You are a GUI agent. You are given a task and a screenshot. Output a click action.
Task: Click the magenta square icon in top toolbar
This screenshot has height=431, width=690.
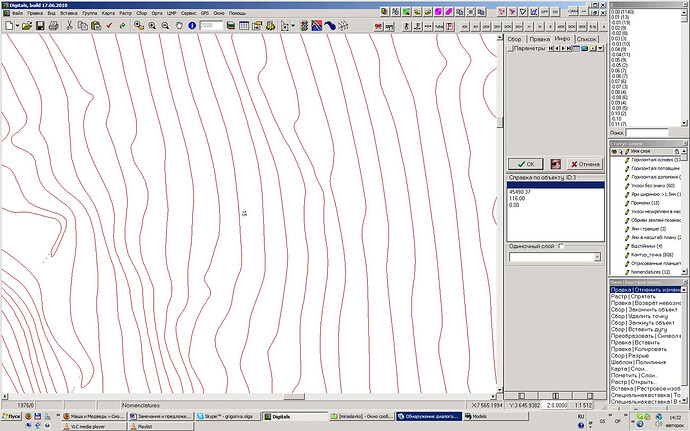(x=438, y=12)
